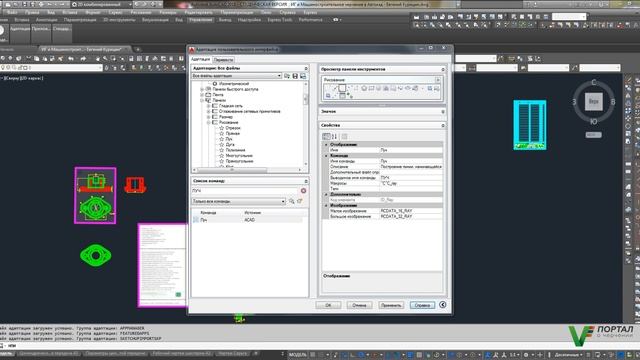
Task: Open the load partial customization file icon
Action: click(287, 76)
